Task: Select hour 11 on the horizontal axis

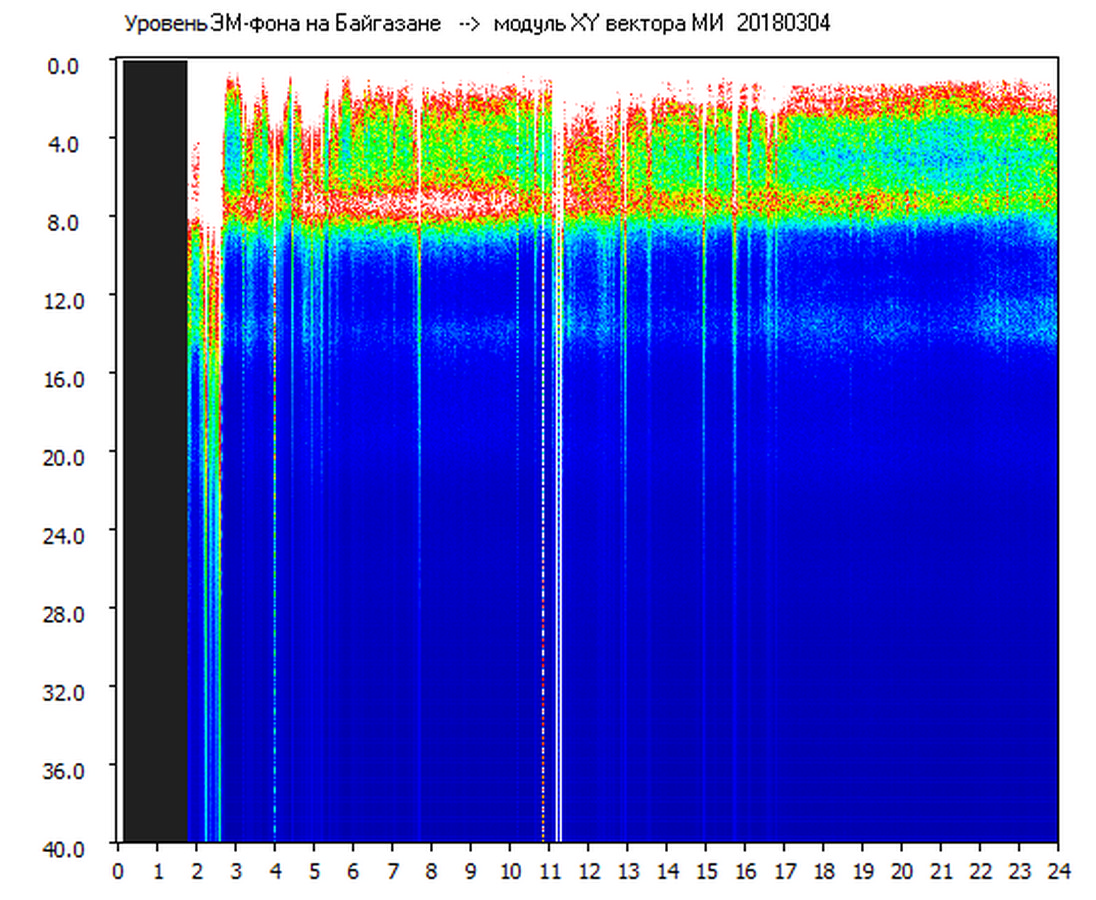Action: [x=549, y=871]
